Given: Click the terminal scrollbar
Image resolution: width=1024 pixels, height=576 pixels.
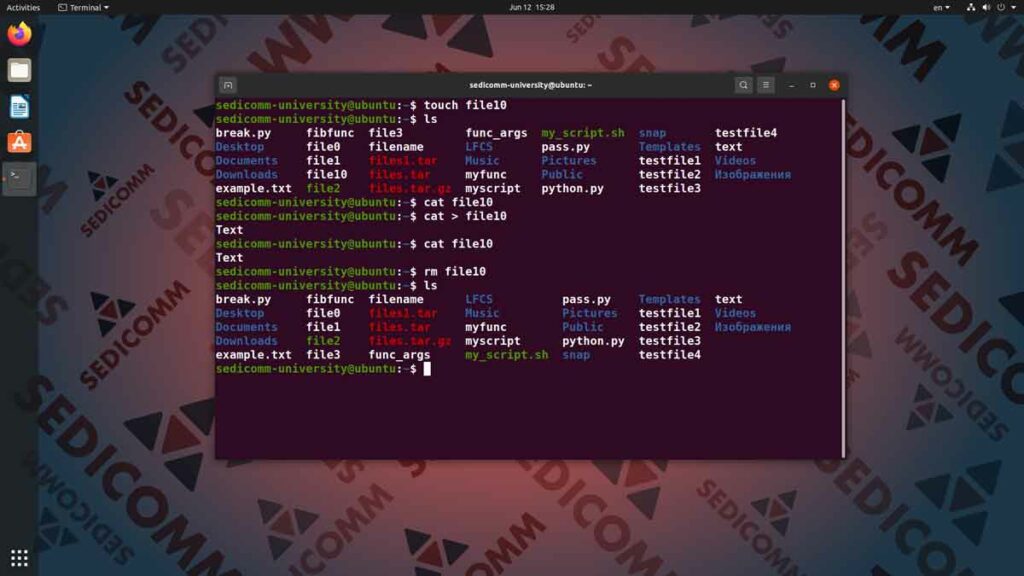Looking at the screenshot, I should pyautogui.click(x=844, y=278).
